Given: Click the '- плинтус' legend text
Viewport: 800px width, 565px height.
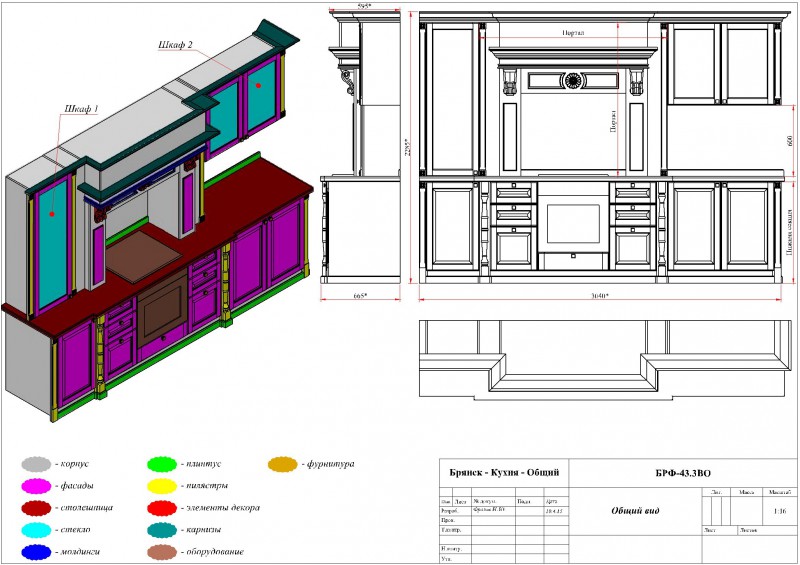Looking at the screenshot, I should click(x=201, y=464).
